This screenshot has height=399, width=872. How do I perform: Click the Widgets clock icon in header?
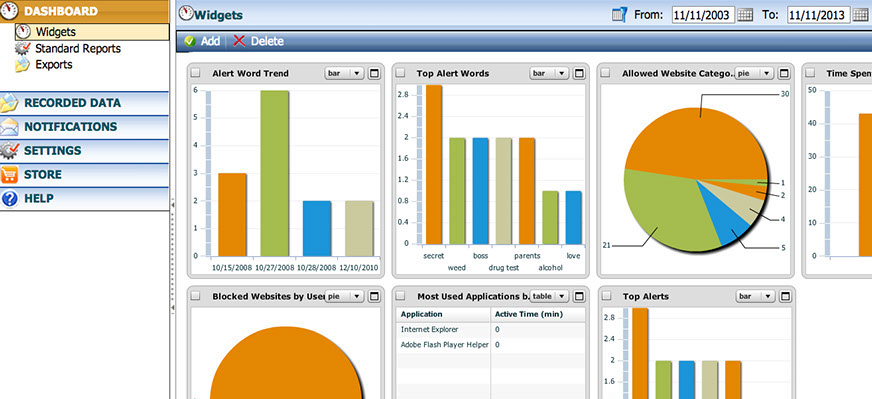tap(186, 13)
